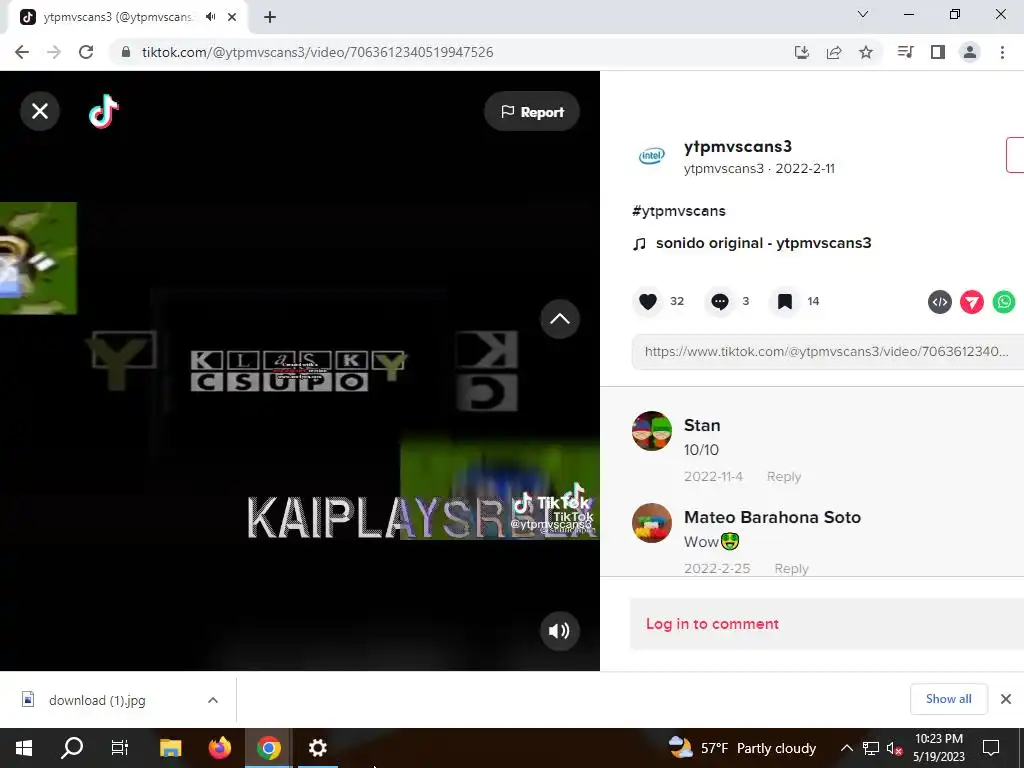Expand options for download (1).jpg
Viewport: 1024px width, 768px height.
pos(213,700)
